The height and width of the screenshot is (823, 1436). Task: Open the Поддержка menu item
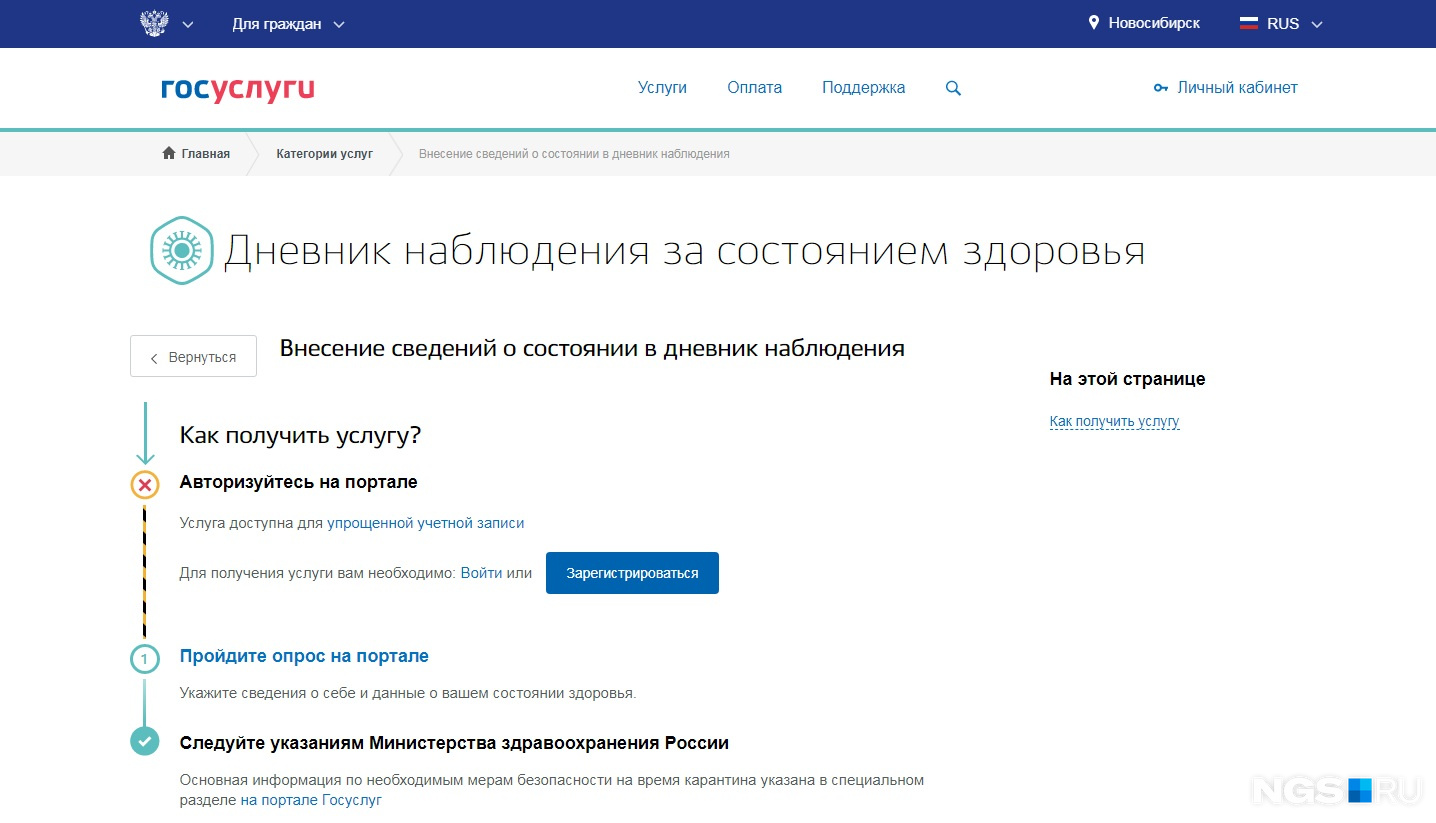click(x=864, y=88)
